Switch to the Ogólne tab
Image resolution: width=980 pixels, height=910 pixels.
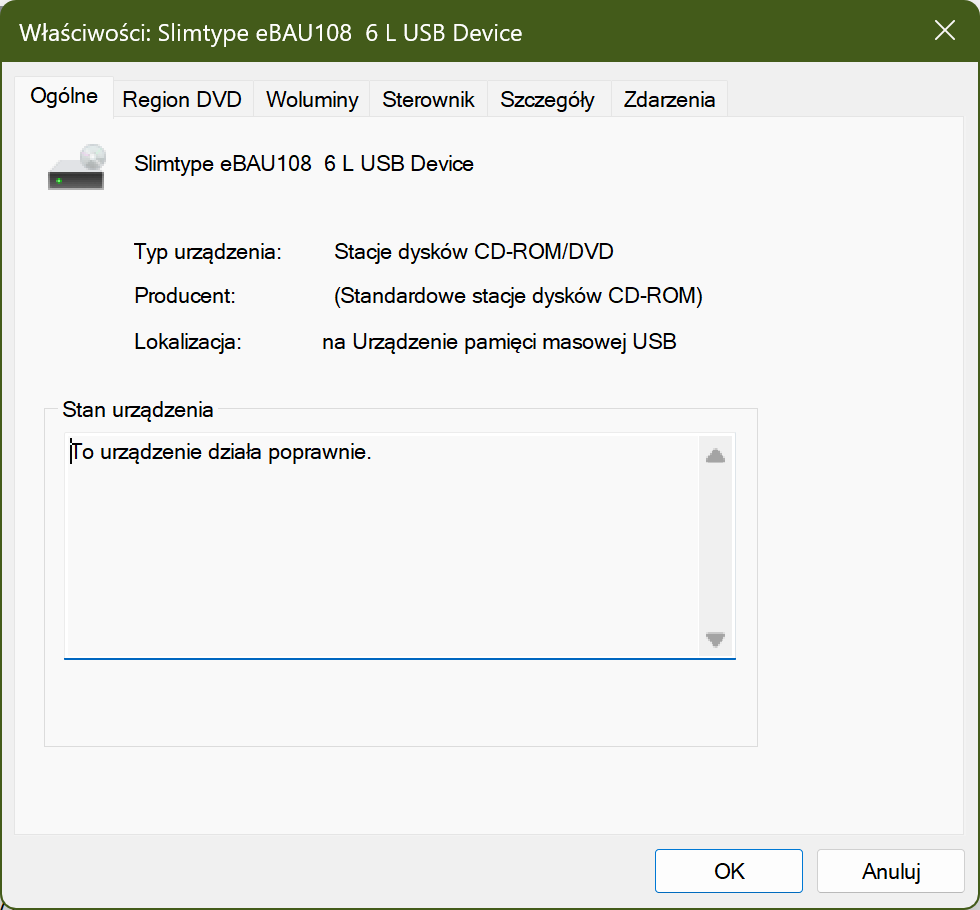coord(64,97)
